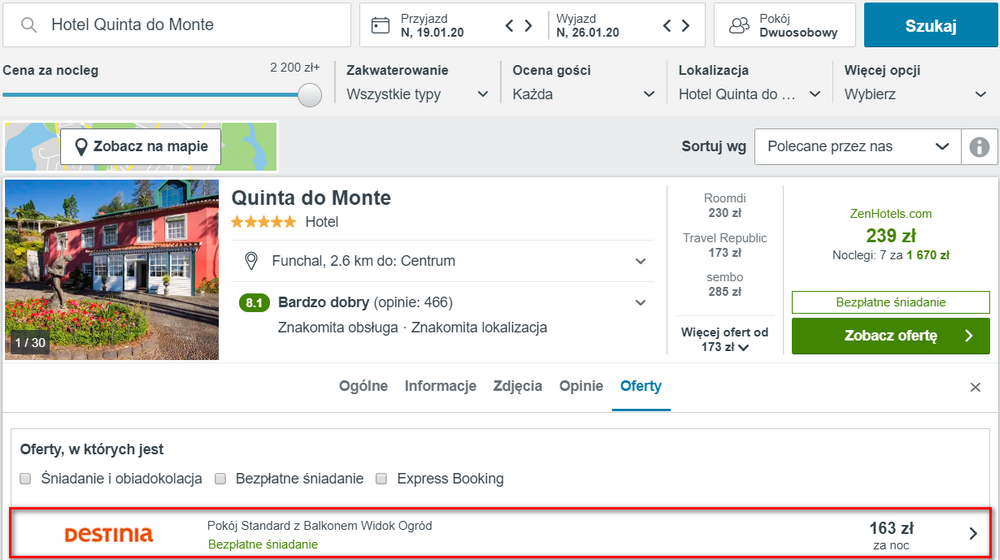Click the sorting info icon

[x=979, y=147]
